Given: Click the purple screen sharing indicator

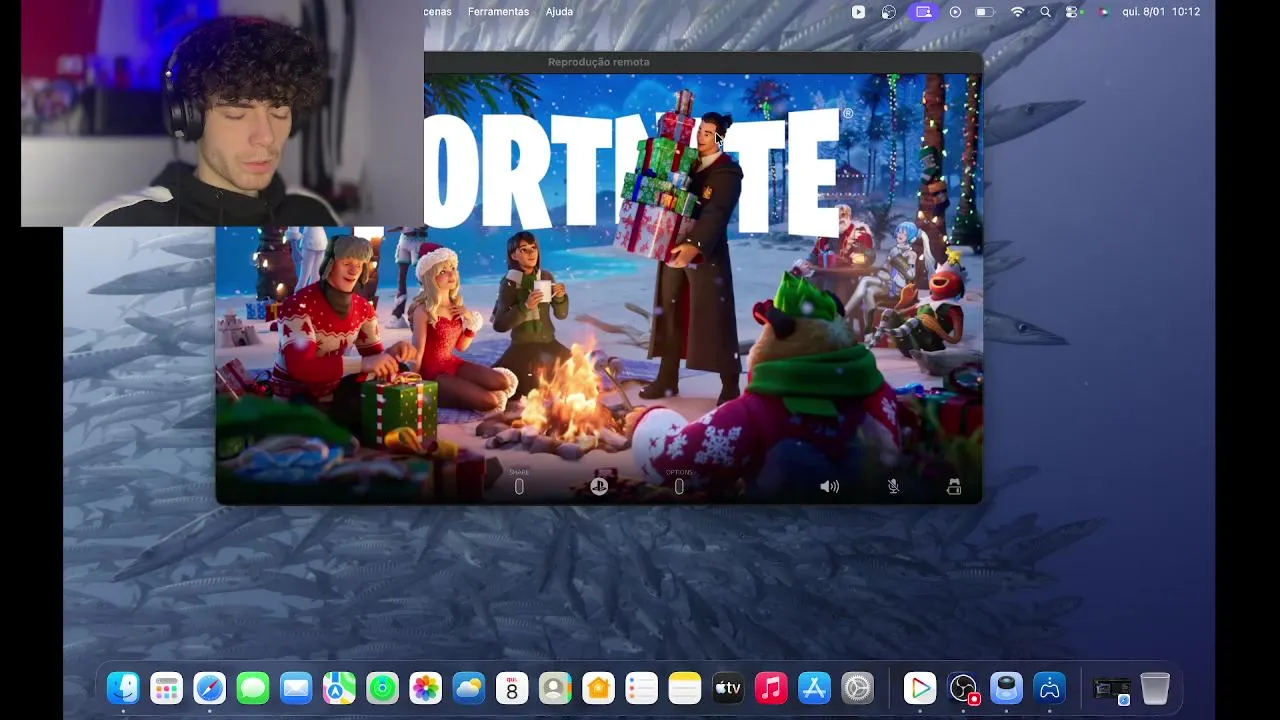Looking at the screenshot, I should click(923, 12).
